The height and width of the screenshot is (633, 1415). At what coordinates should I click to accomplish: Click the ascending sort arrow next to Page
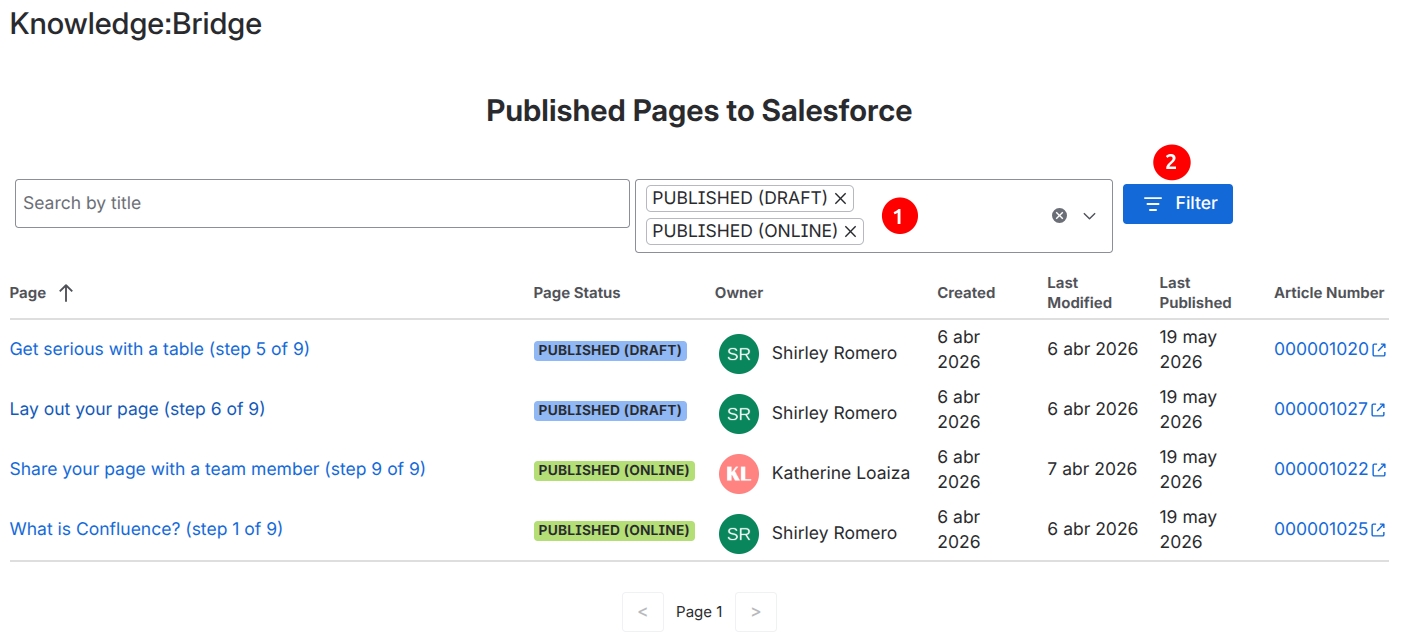(66, 293)
